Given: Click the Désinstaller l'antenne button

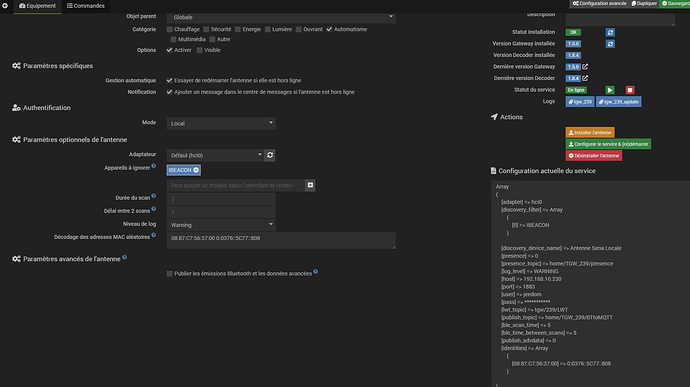Looking at the screenshot, I should coord(594,155).
